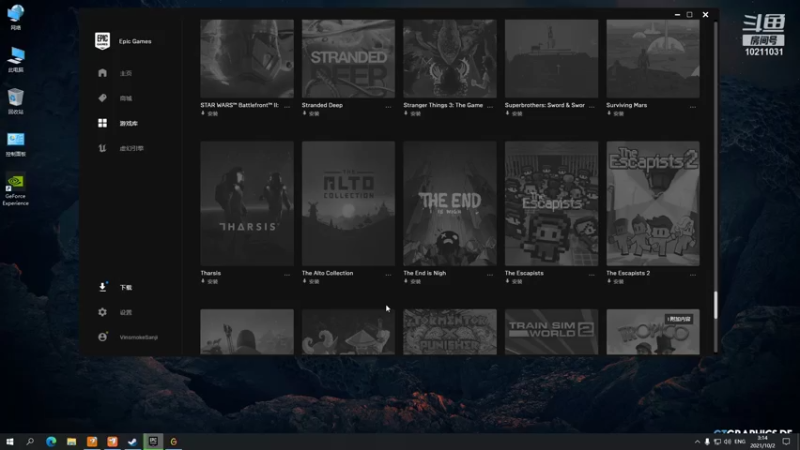Go to 主页 Home in sidebar
Screen dimensions: 800x450
pos(126,73)
